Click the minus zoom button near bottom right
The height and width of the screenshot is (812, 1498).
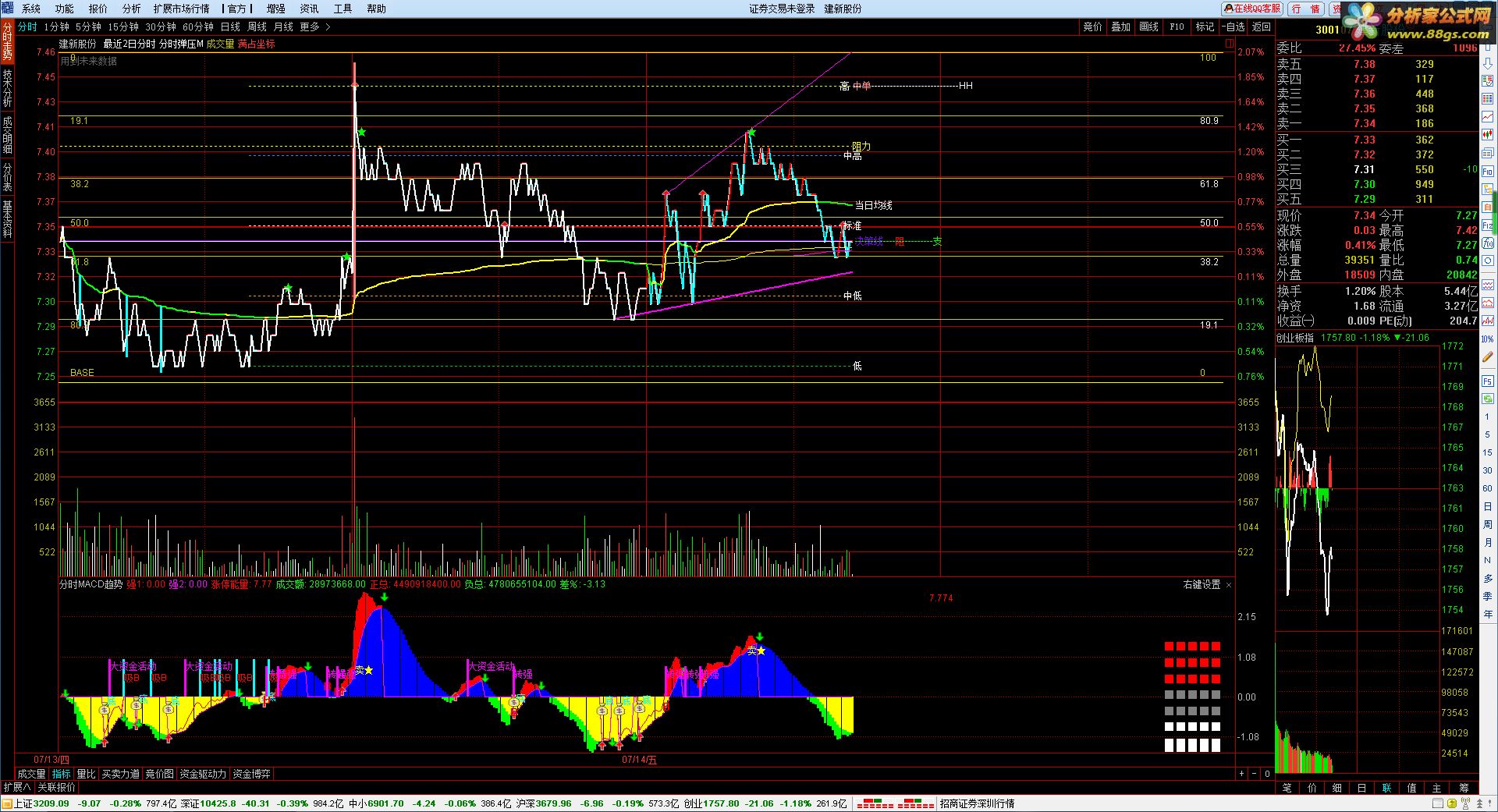tap(1254, 774)
